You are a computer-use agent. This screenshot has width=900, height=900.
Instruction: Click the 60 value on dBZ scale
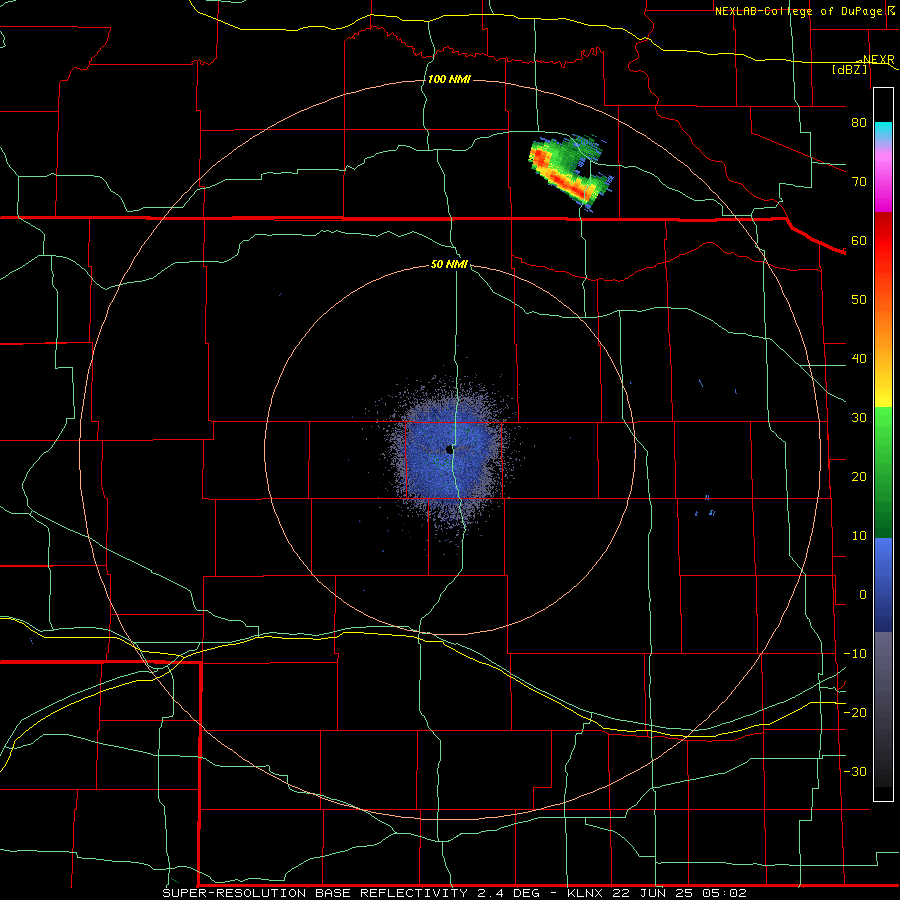point(859,240)
